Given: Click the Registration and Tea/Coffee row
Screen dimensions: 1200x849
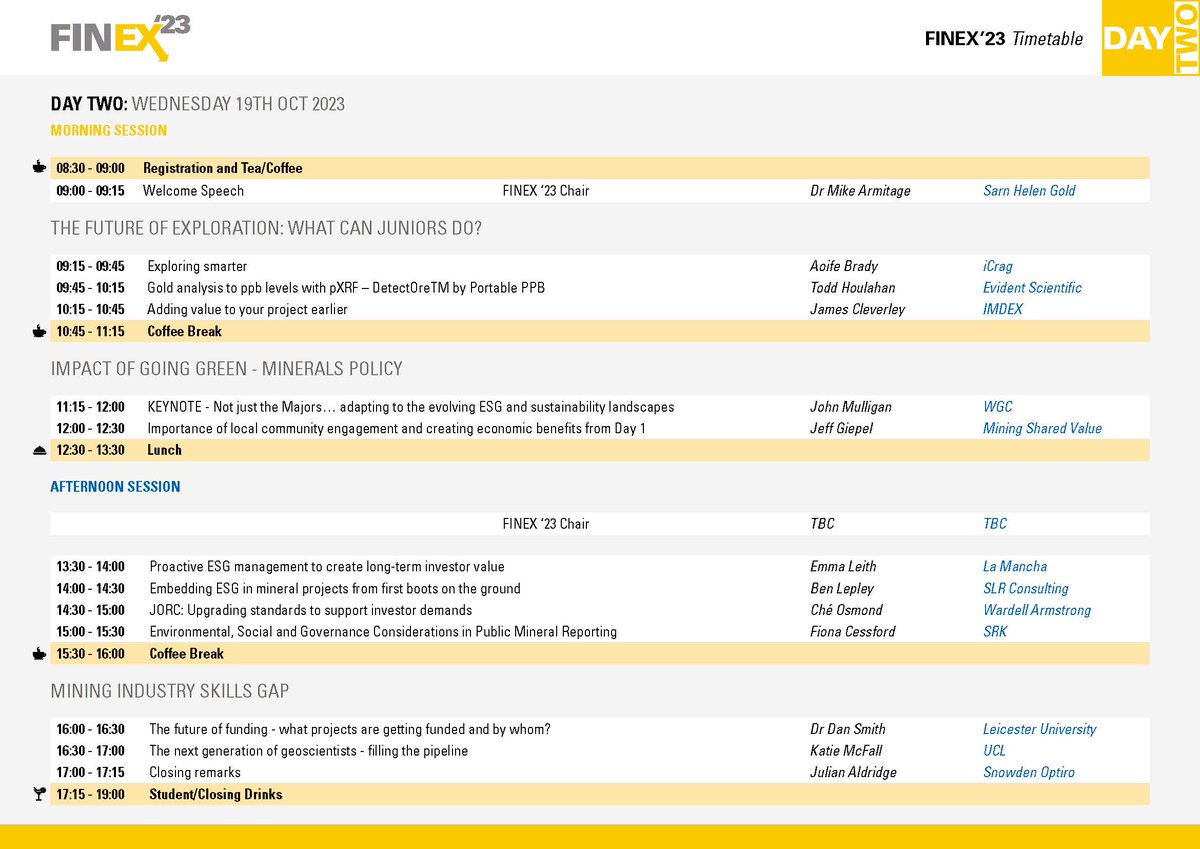Looking at the screenshot, I should (x=600, y=168).
